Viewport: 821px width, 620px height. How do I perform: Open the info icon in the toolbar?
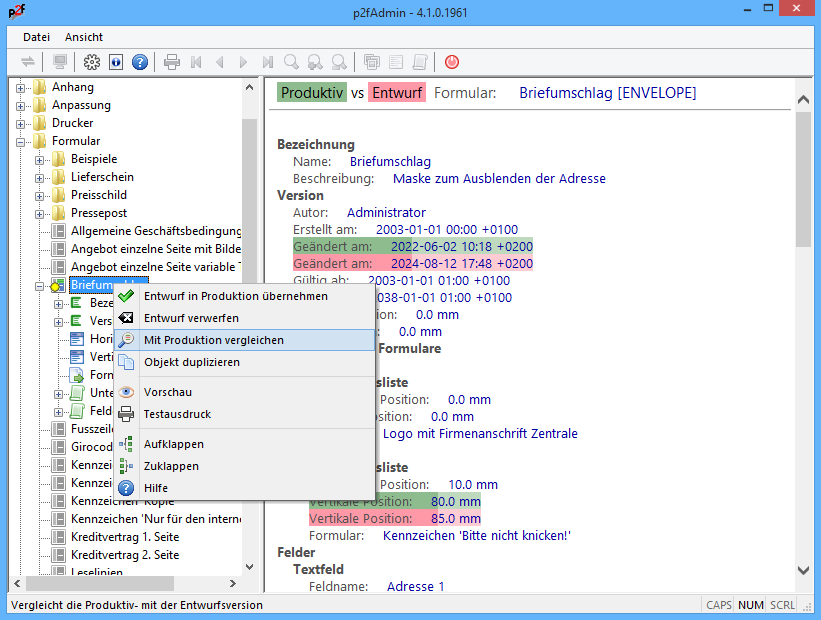(x=116, y=62)
